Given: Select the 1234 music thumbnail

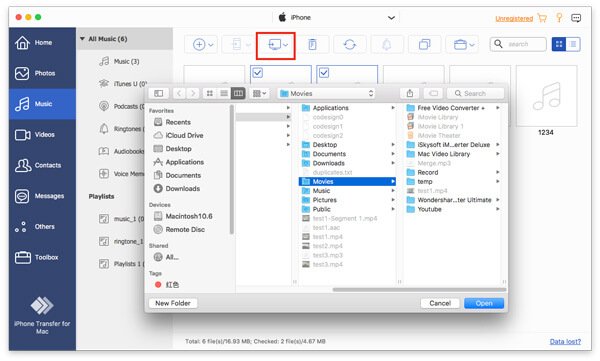Looking at the screenshot, I should pyautogui.click(x=546, y=96).
